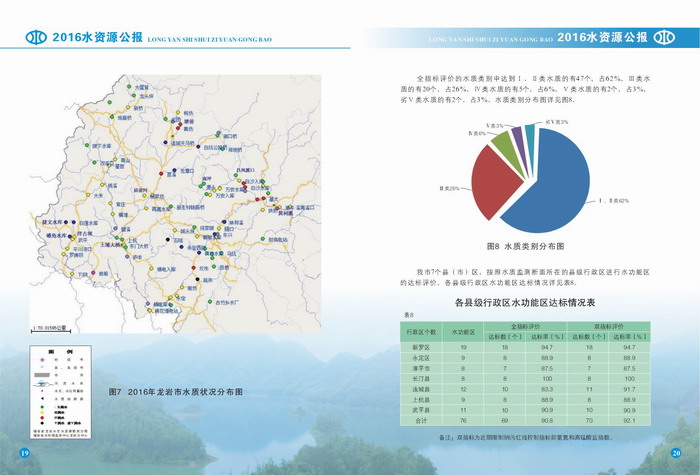700x475 pixels.
Task: Click the 全指标评价 column header
Action: point(526,326)
